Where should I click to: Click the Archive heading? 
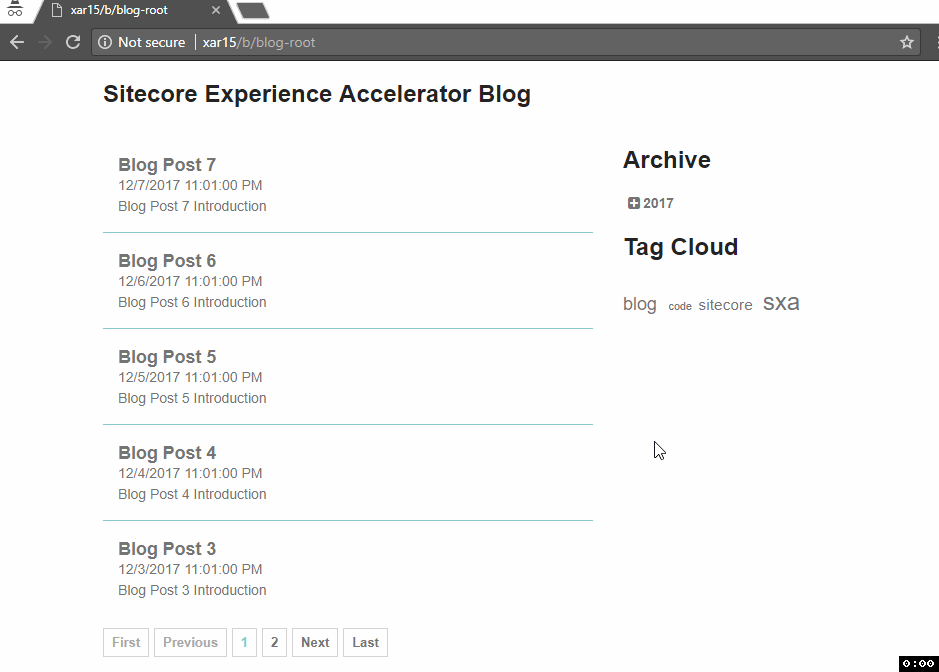point(667,160)
